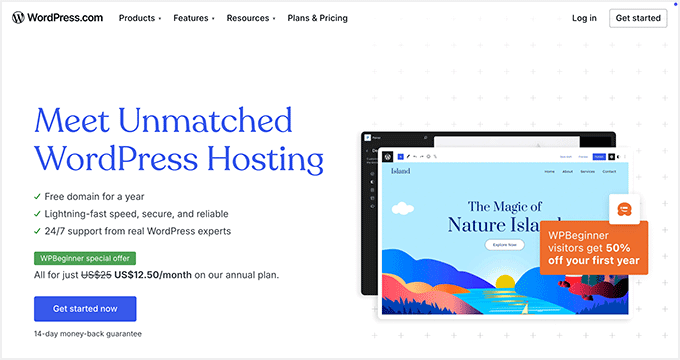Click the orange WPBeginner 50% off banner
This screenshot has width=680, height=360.
(x=594, y=248)
